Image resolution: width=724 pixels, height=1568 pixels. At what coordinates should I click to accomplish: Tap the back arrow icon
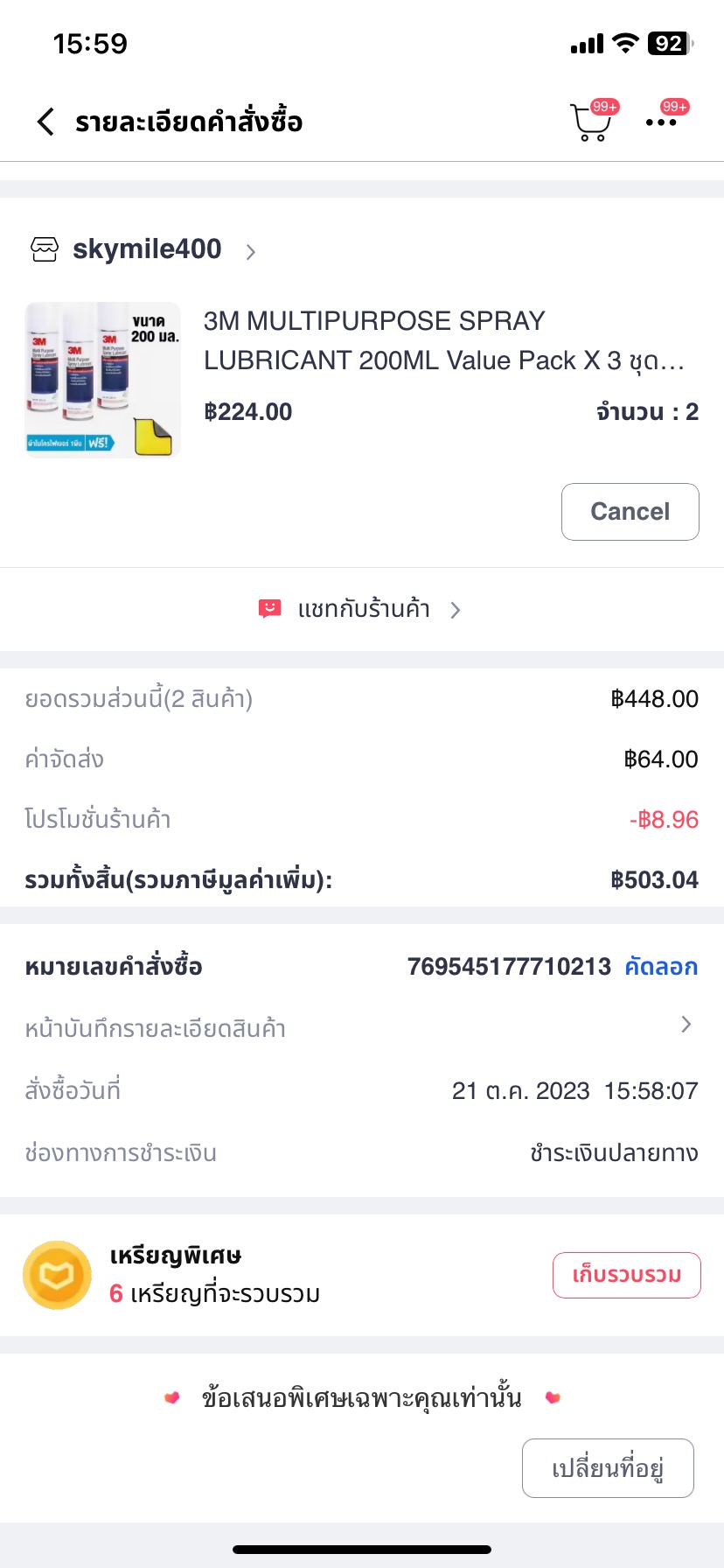coord(46,122)
